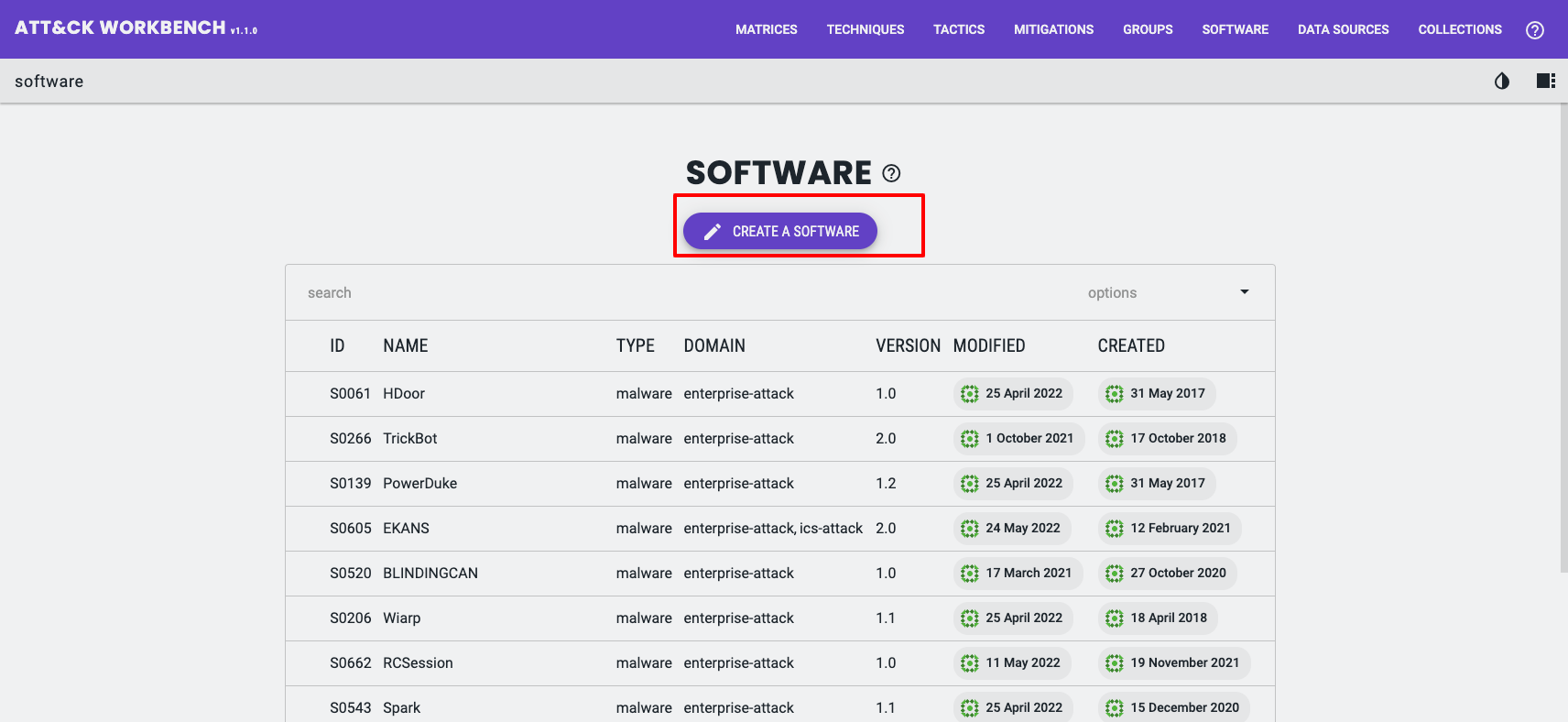Toggle the sidebar panel icon
Image resolution: width=1568 pixels, height=722 pixels.
tap(1545, 82)
